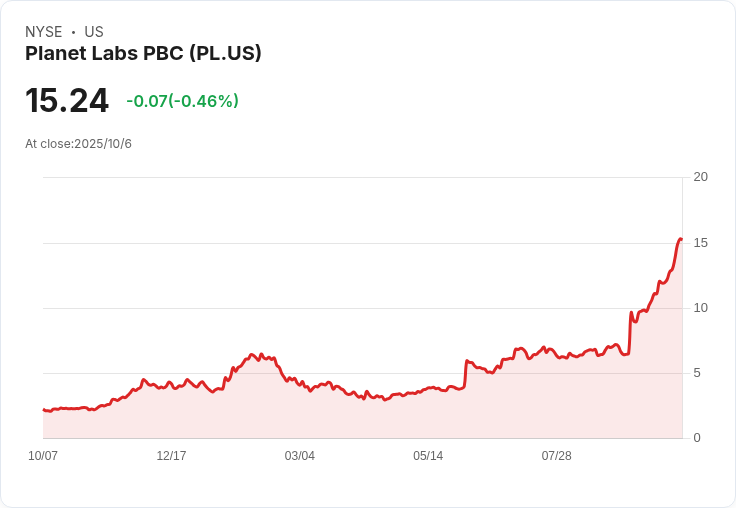Pick the 5 label on the price axis
Screen dimensions: 736x508
click(x=697, y=373)
